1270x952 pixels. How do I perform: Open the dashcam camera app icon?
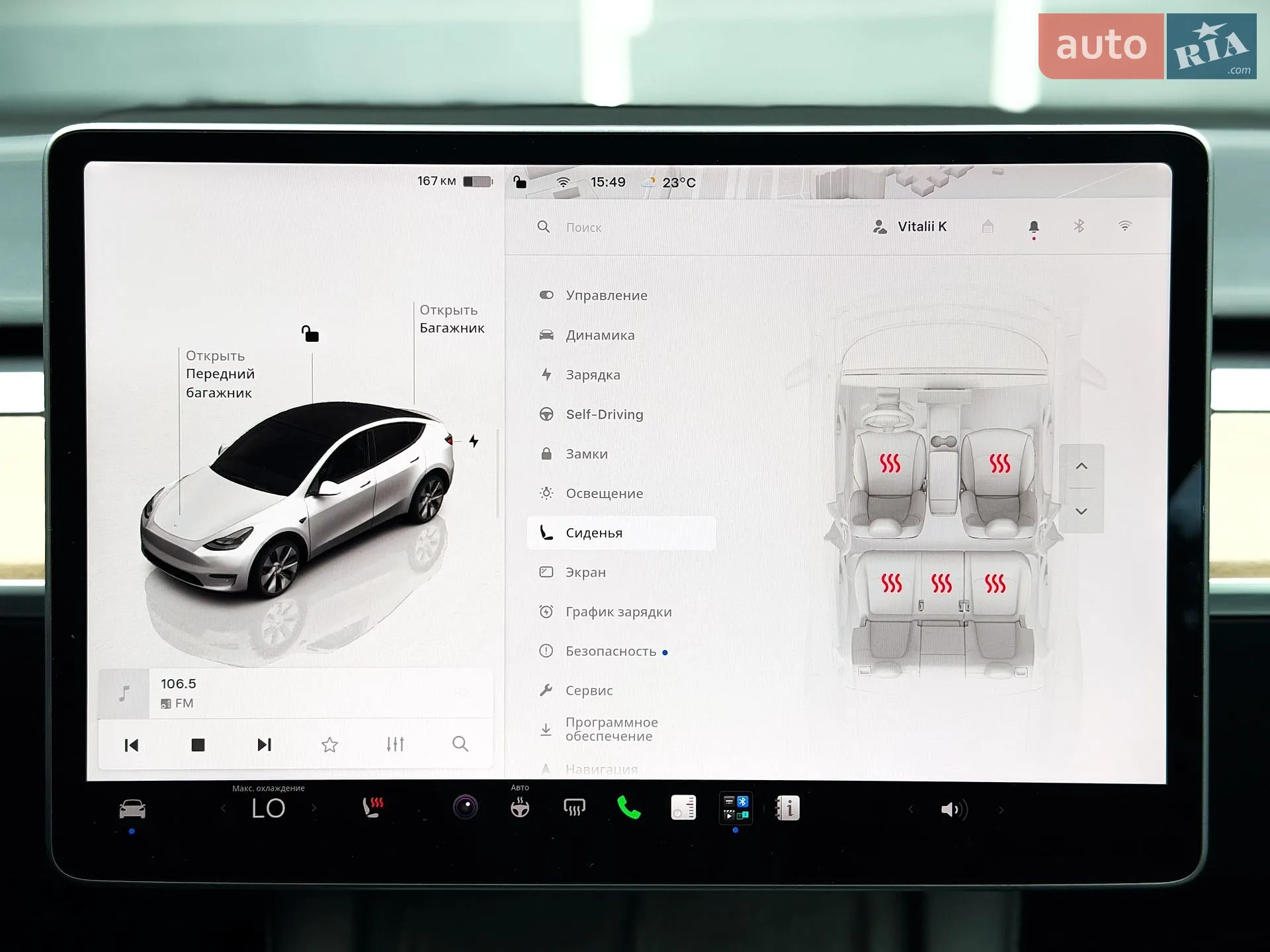[x=465, y=807]
